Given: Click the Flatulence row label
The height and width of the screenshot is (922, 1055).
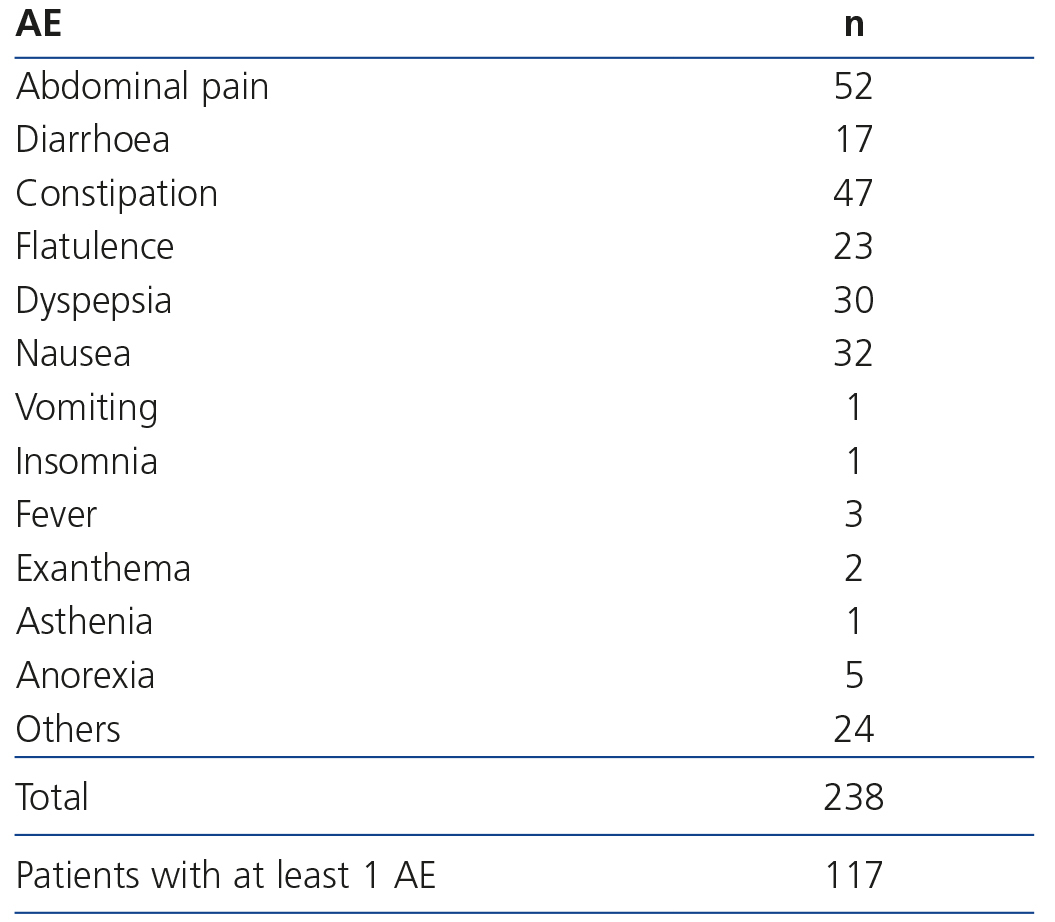Looking at the screenshot, I should click(x=94, y=247).
